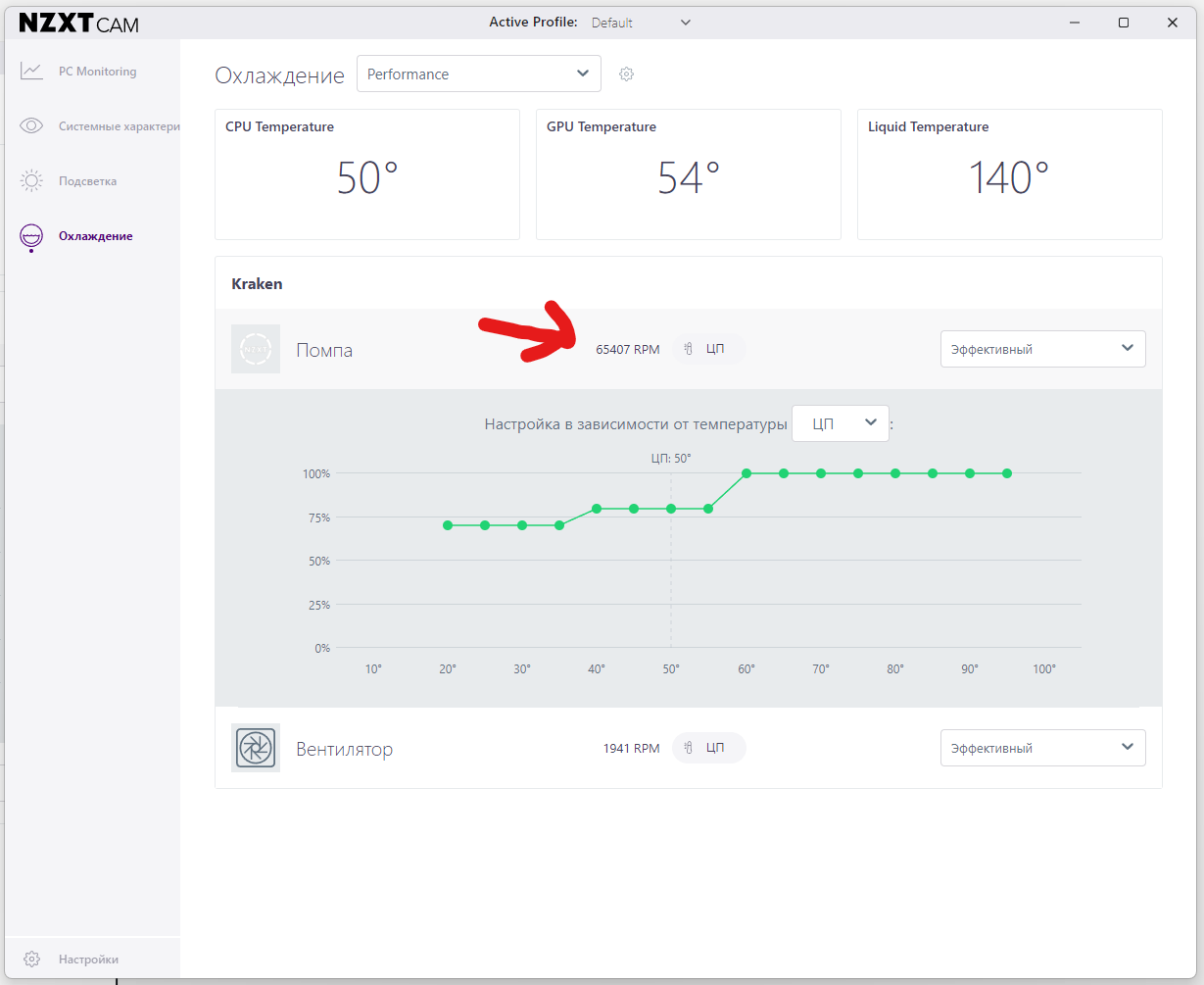Click the Вентилятор row label
Image resolution: width=1204 pixels, height=985 pixels.
tap(345, 750)
